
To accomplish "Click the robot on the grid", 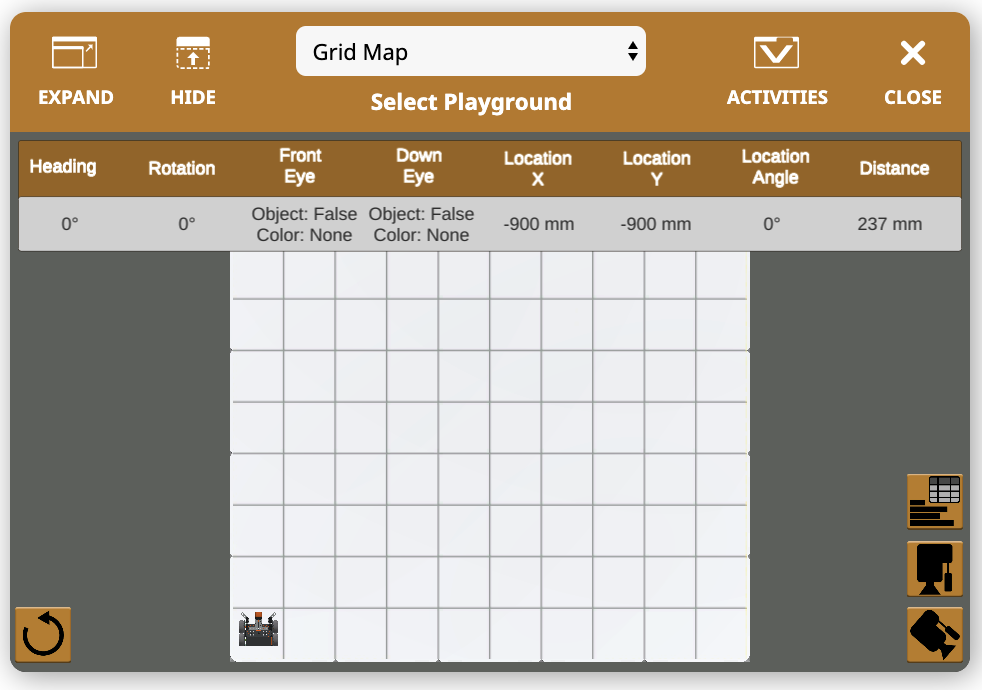I will pos(258,629).
